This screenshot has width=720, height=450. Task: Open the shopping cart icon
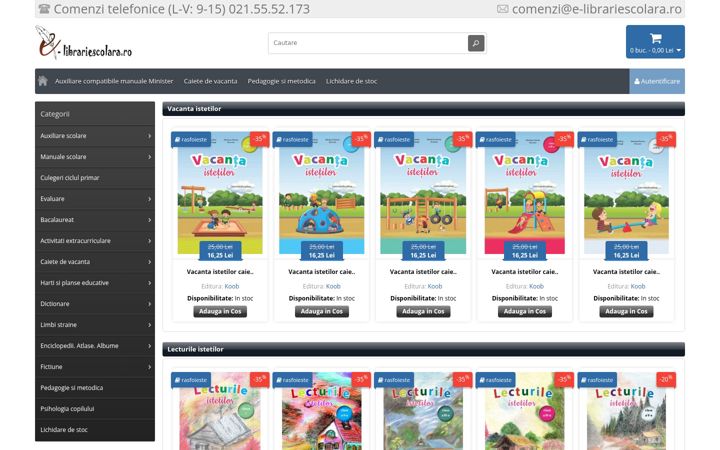[655, 39]
